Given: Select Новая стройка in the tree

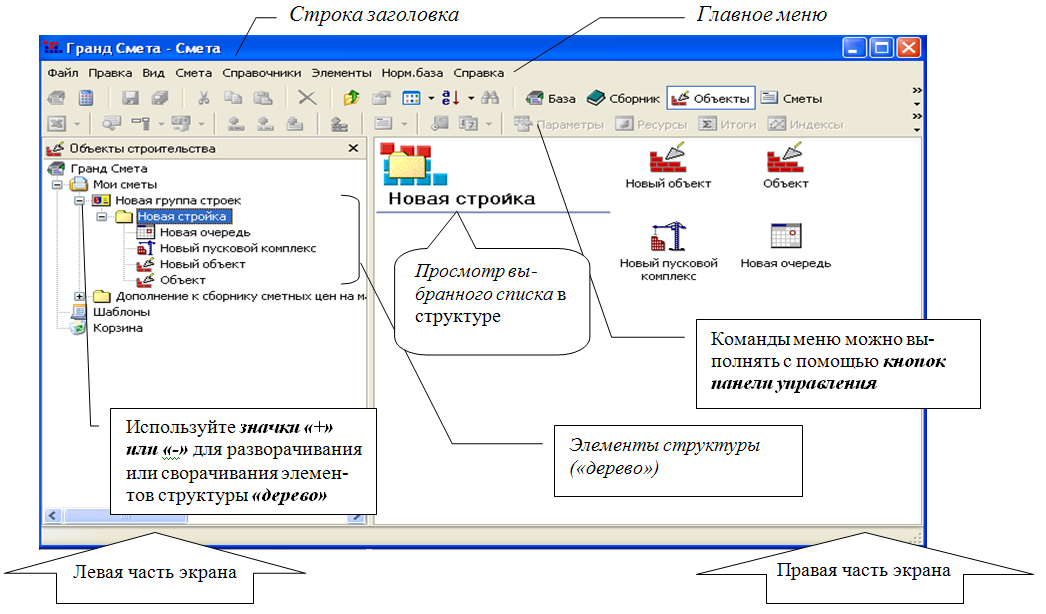Looking at the screenshot, I should (x=184, y=217).
